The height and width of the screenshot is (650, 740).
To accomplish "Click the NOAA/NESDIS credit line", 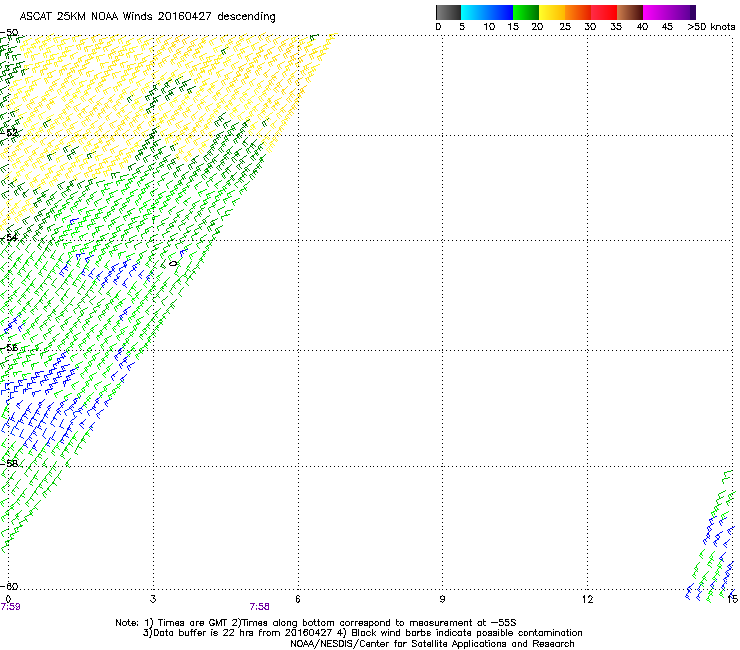I will click(432, 644).
